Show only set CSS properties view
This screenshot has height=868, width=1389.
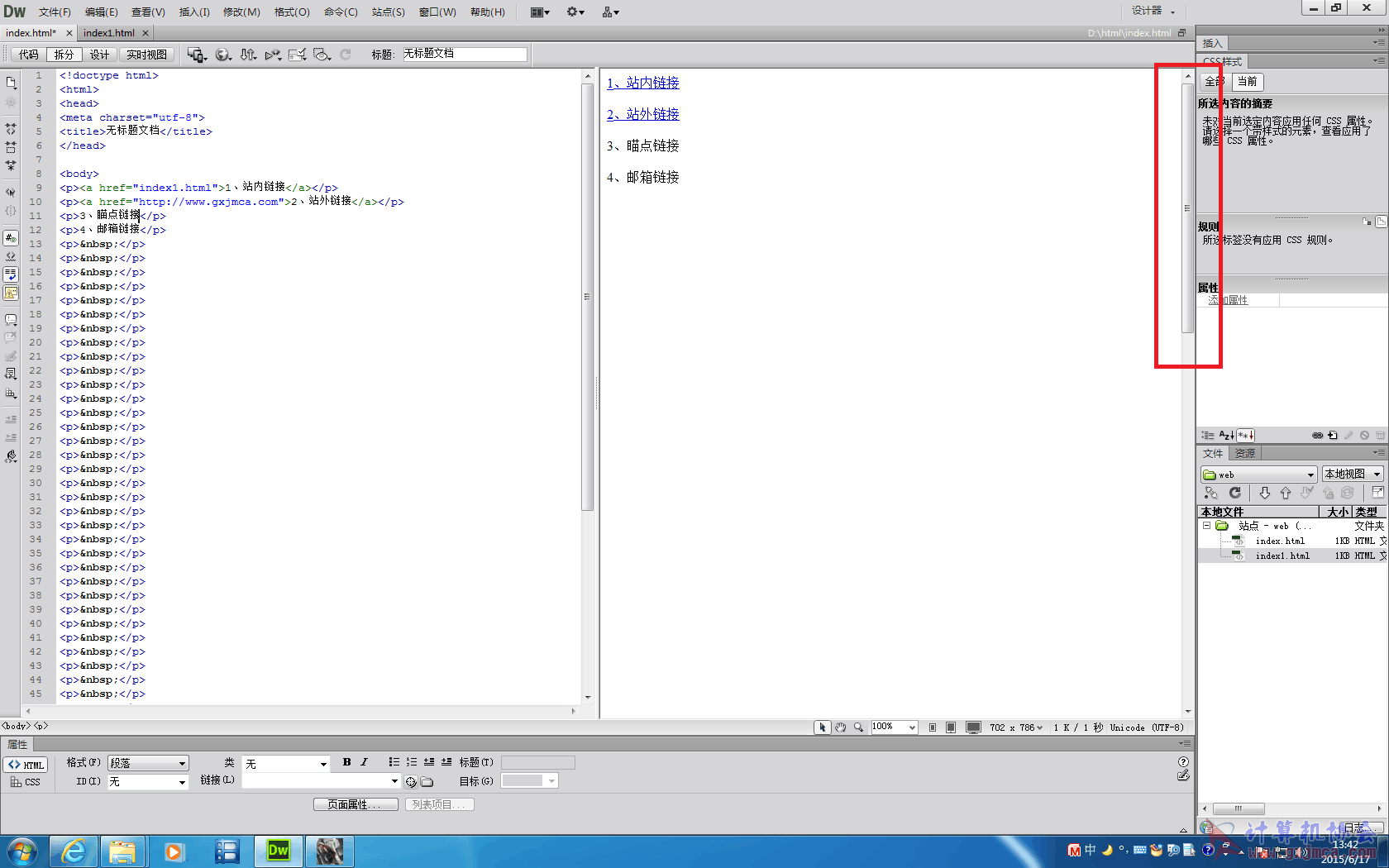pos(1246,436)
